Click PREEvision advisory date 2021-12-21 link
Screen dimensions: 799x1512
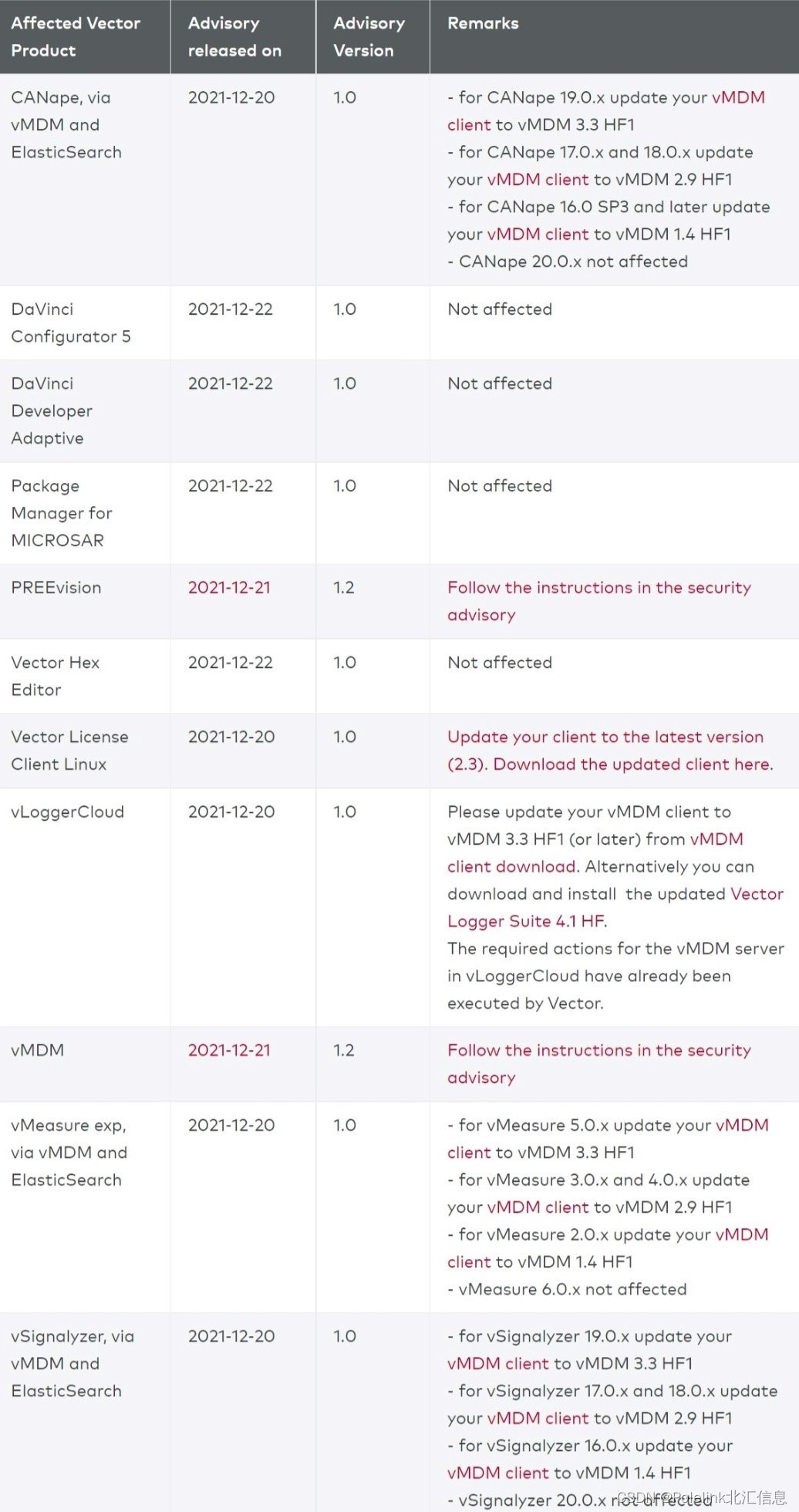pyautogui.click(x=229, y=588)
